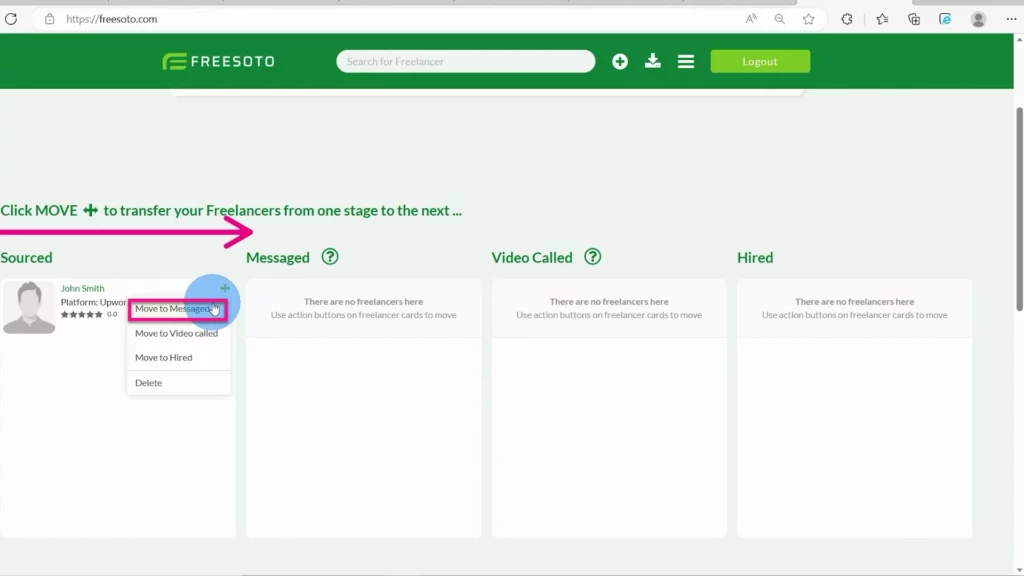Click the Sourced column heading
The height and width of the screenshot is (576, 1024).
pos(26,257)
